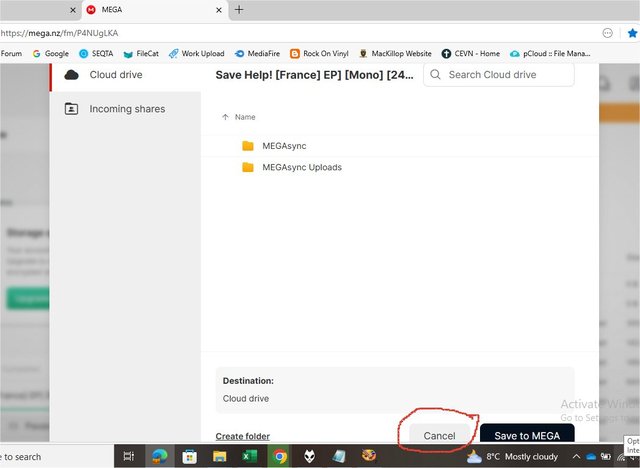Click the Destination Cloud drive text
The width and height of the screenshot is (640, 468).
click(246, 399)
